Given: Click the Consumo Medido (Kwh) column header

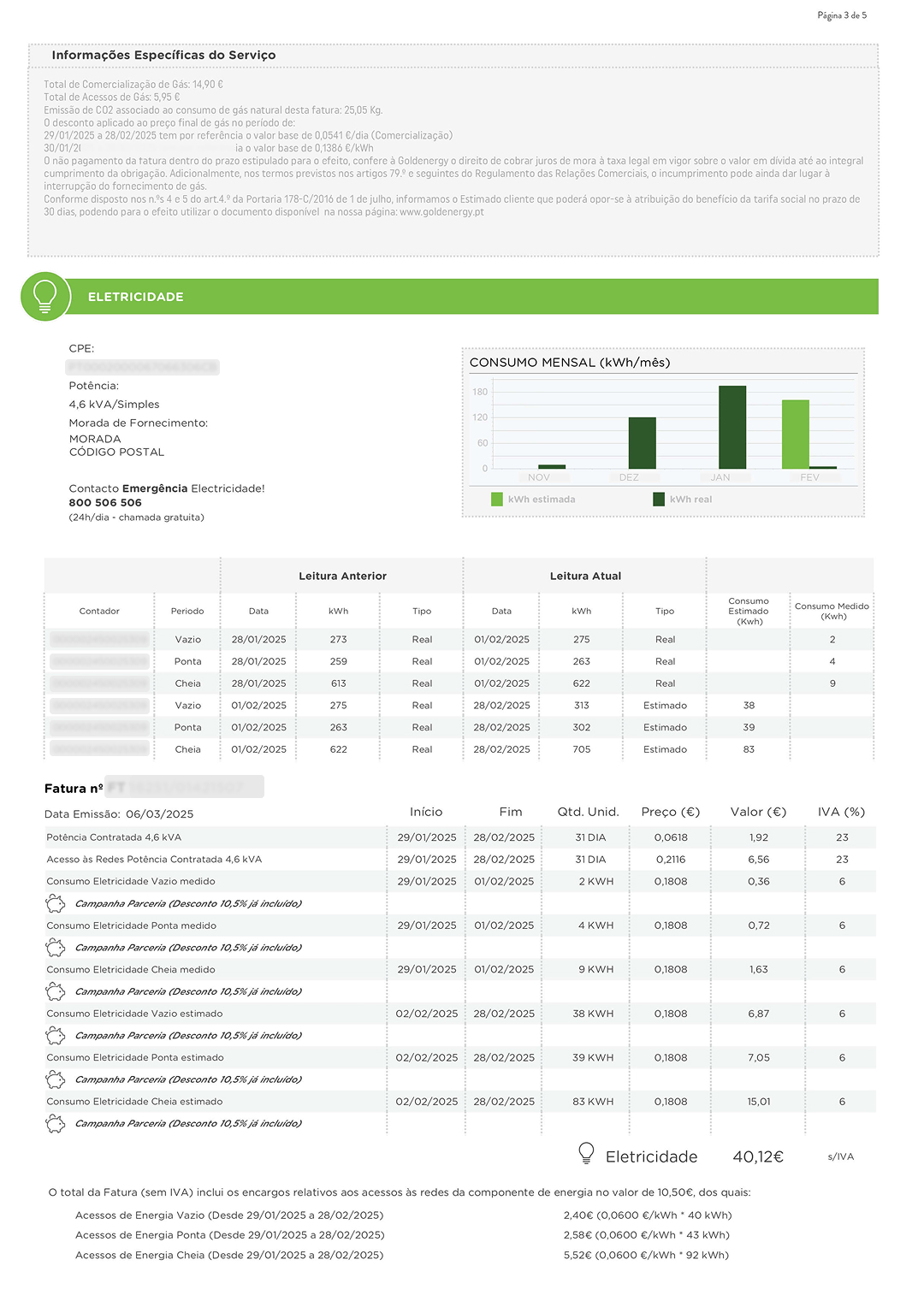Looking at the screenshot, I should (x=832, y=611).
